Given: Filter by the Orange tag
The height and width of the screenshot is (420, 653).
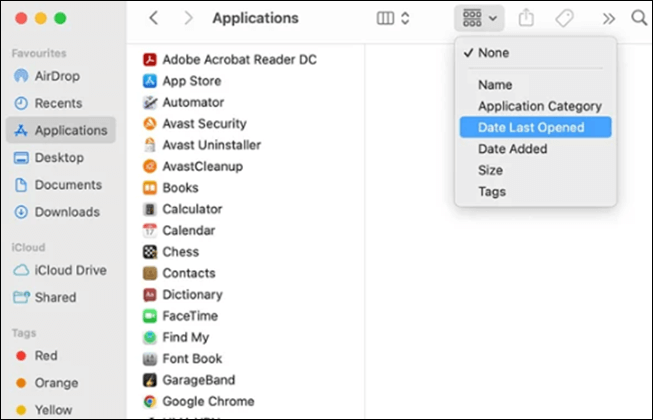Looking at the screenshot, I should [x=61, y=383].
